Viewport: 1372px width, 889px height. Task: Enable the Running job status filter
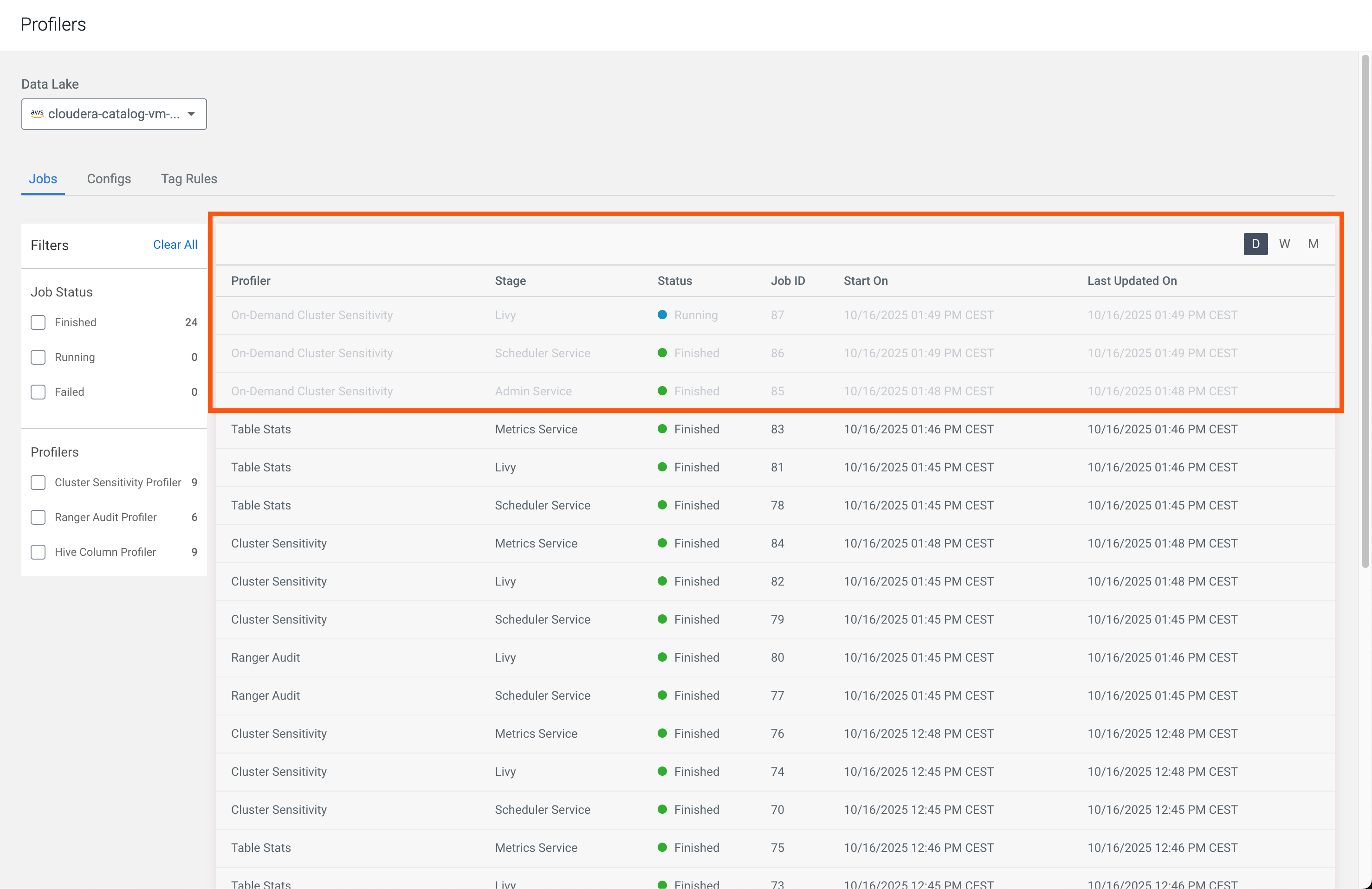click(38, 357)
